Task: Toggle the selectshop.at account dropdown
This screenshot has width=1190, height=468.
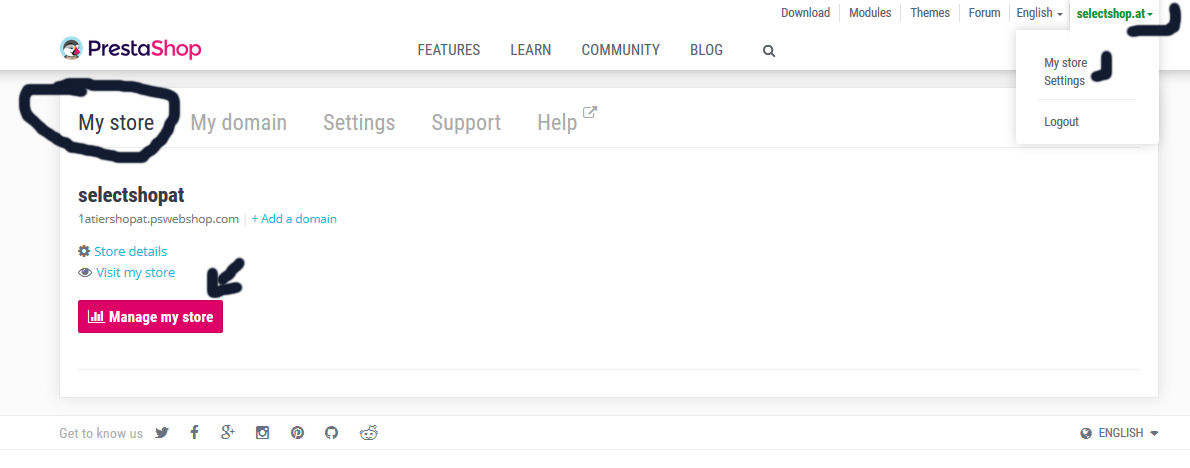Action: coord(1114,14)
